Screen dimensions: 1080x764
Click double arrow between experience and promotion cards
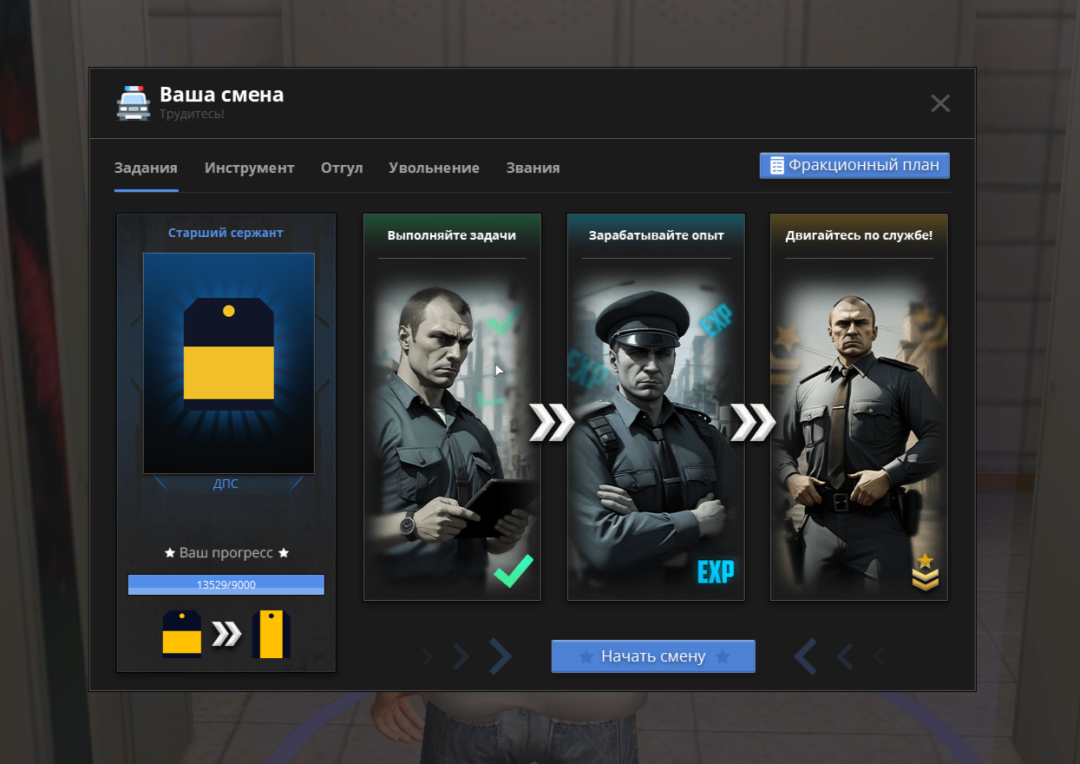coord(753,422)
